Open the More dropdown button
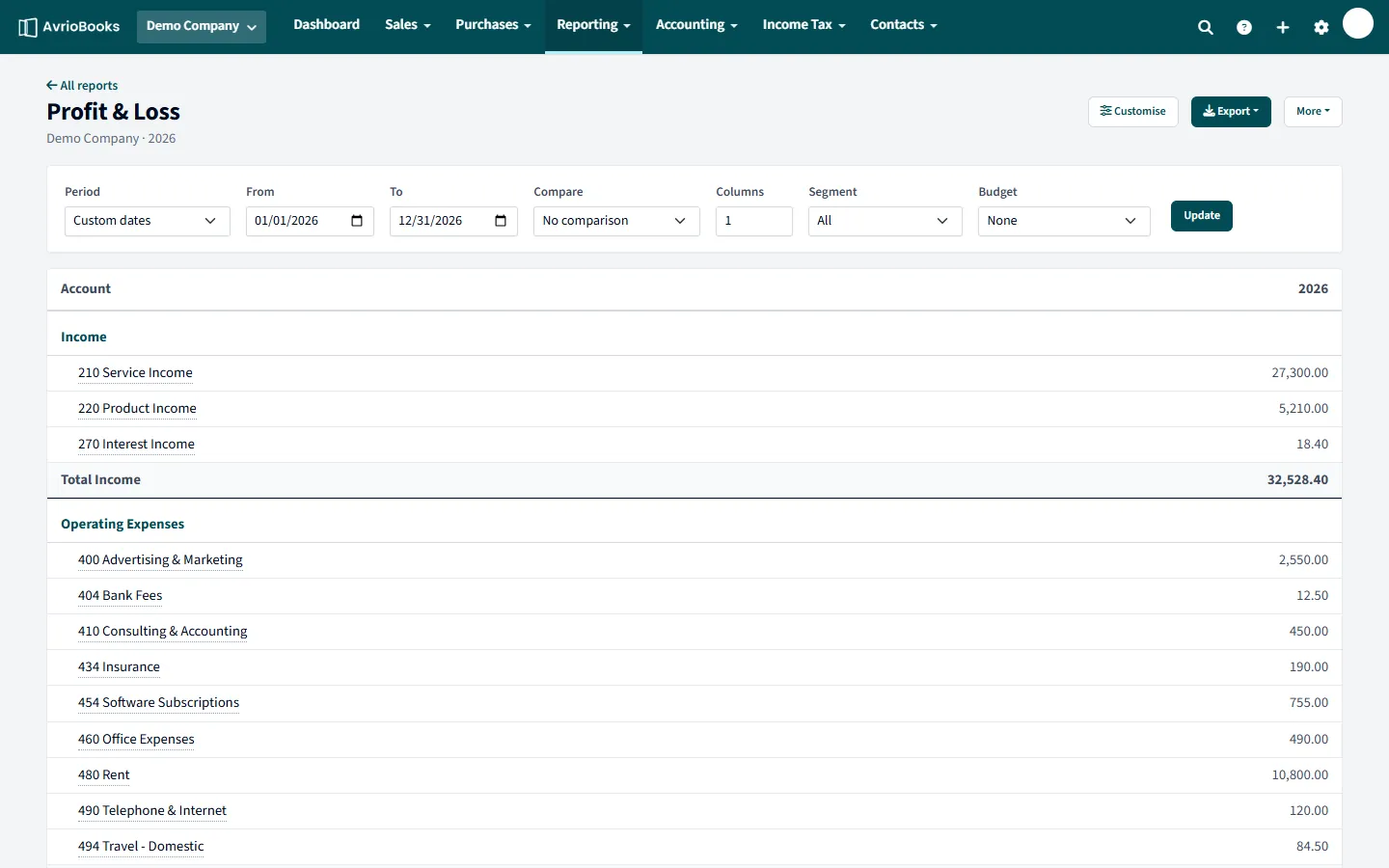The image size is (1389, 868). point(1313,112)
